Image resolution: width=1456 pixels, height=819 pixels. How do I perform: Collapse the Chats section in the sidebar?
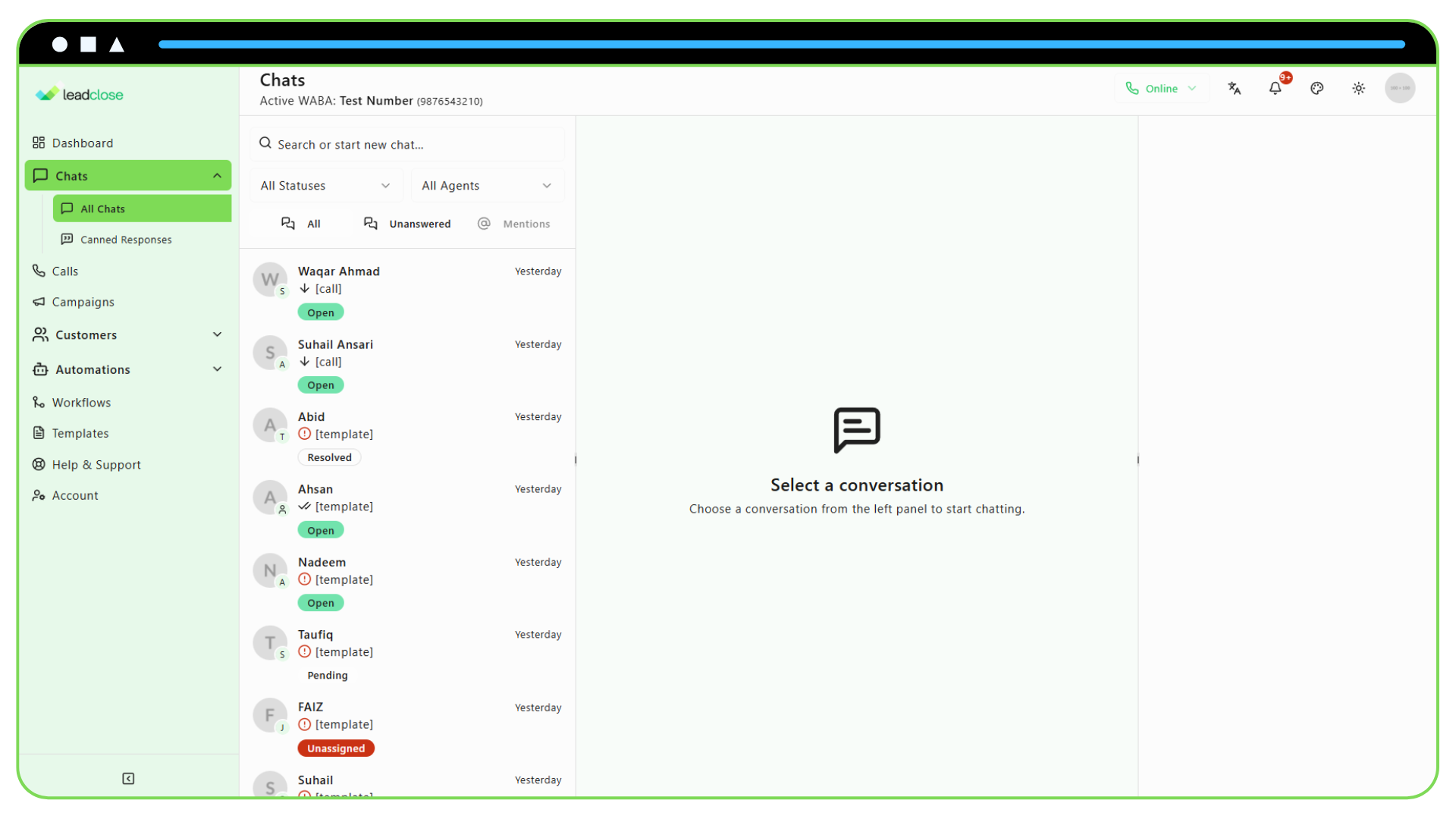click(x=218, y=175)
